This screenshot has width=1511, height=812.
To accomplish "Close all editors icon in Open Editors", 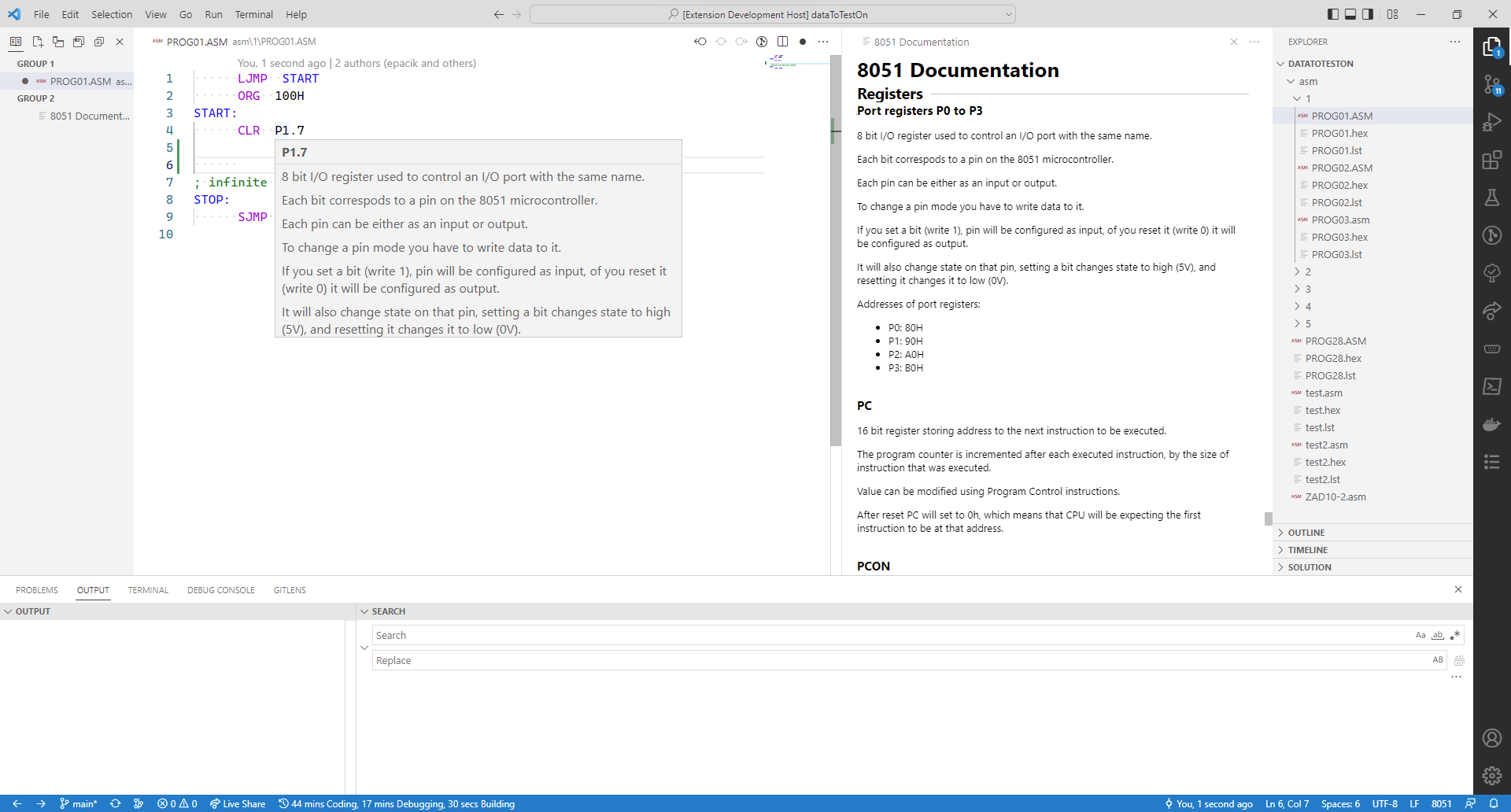I will [99, 42].
